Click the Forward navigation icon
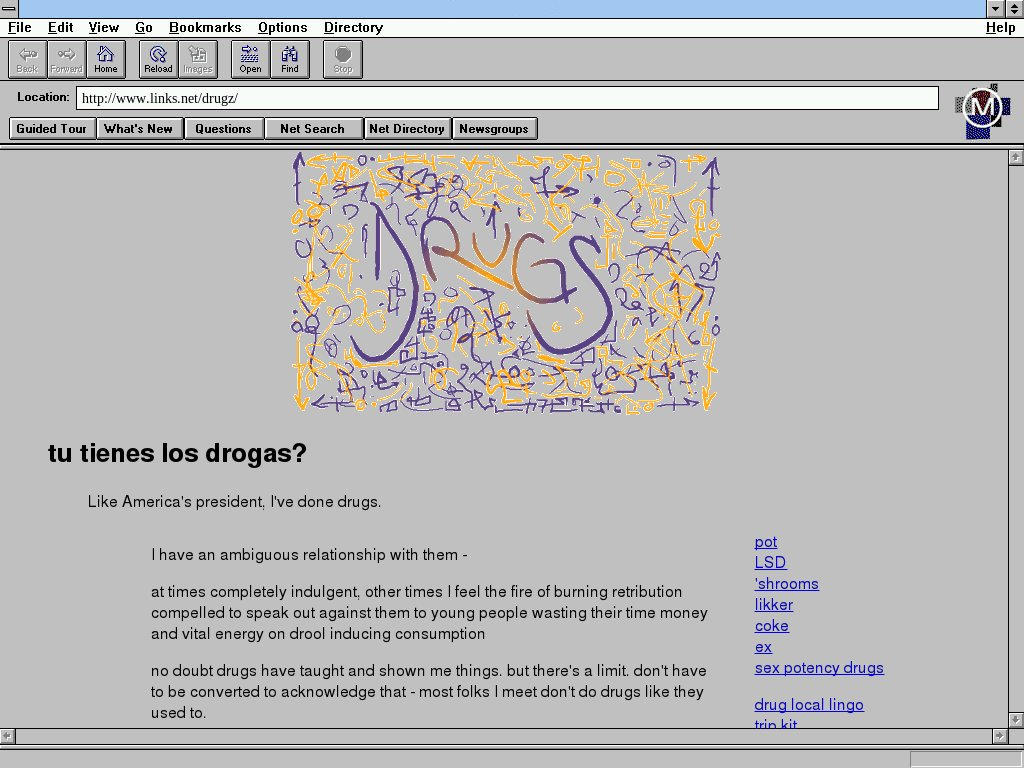Image resolution: width=1024 pixels, height=768 pixels. click(67, 60)
